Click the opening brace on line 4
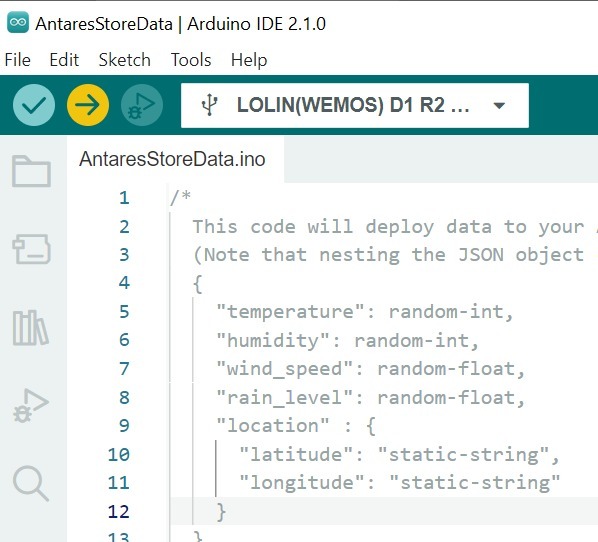The width and height of the screenshot is (598, 542). 198,284
